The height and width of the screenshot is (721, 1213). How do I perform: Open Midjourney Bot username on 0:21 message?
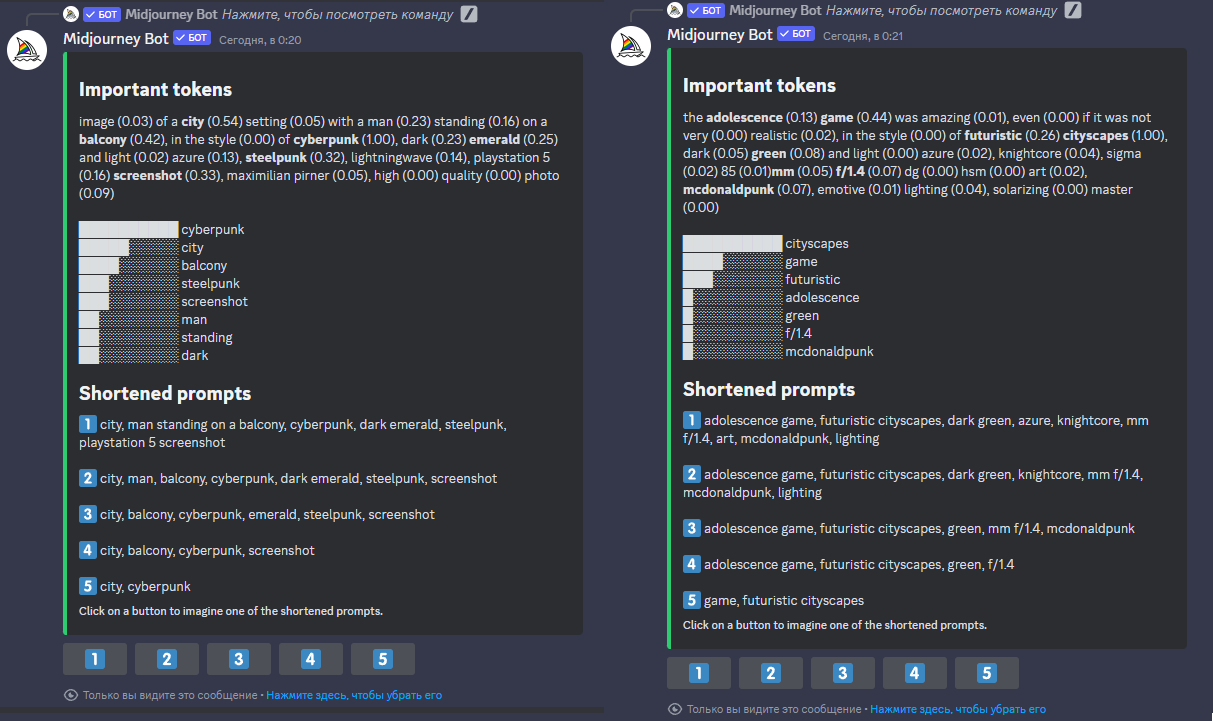coord(720,34)
